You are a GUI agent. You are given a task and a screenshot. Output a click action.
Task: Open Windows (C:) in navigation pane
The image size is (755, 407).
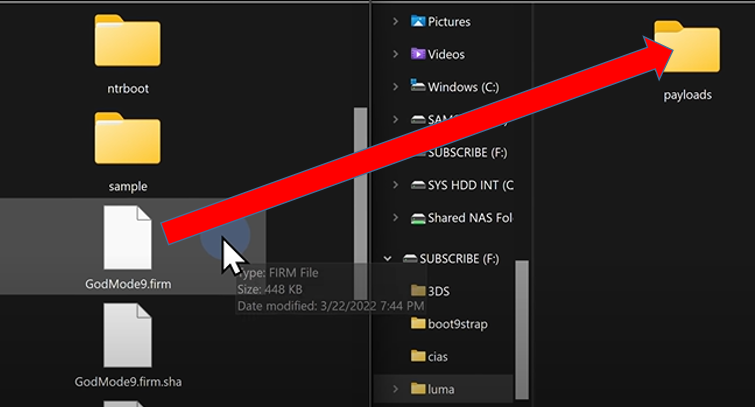pos(463,87)
